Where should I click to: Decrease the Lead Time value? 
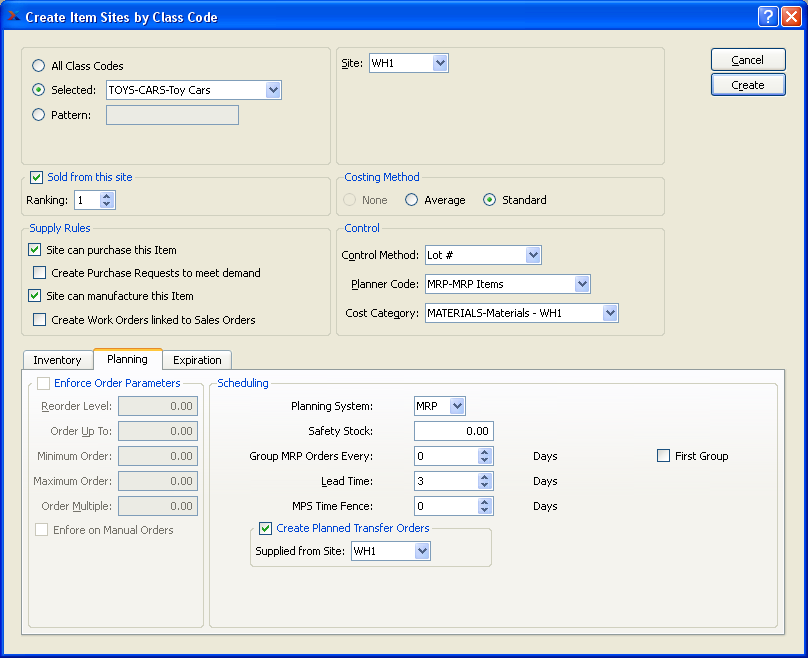(x=485, y=486)
